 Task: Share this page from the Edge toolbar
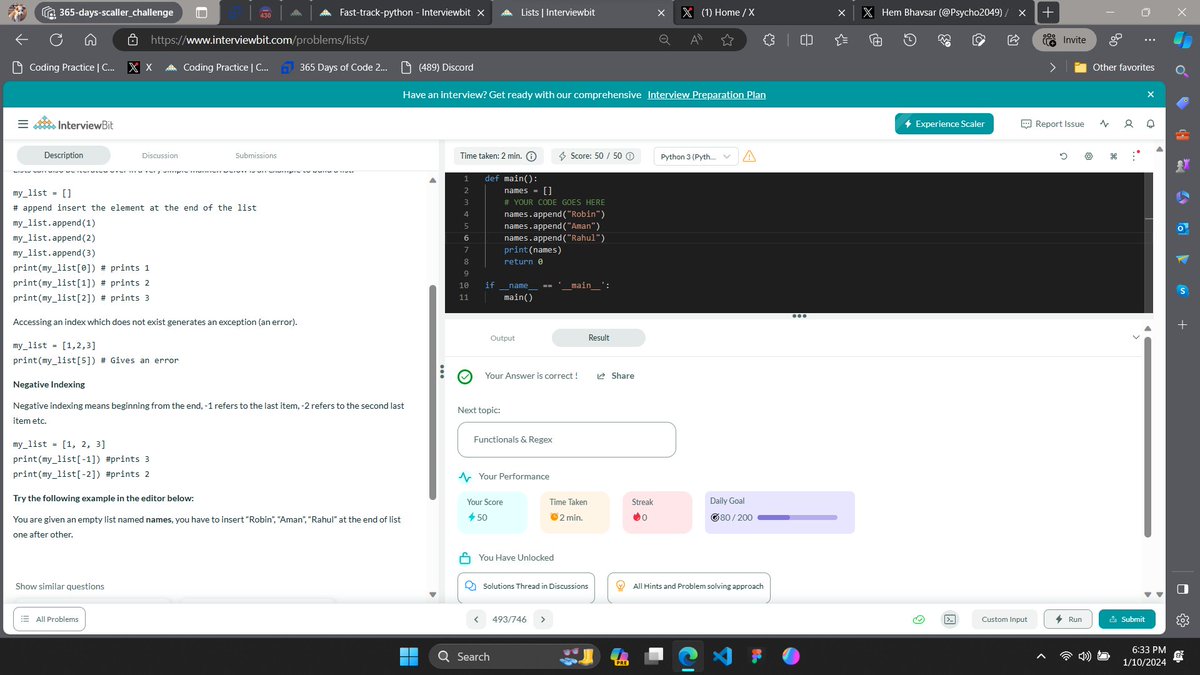click(x=1012, y=40)
